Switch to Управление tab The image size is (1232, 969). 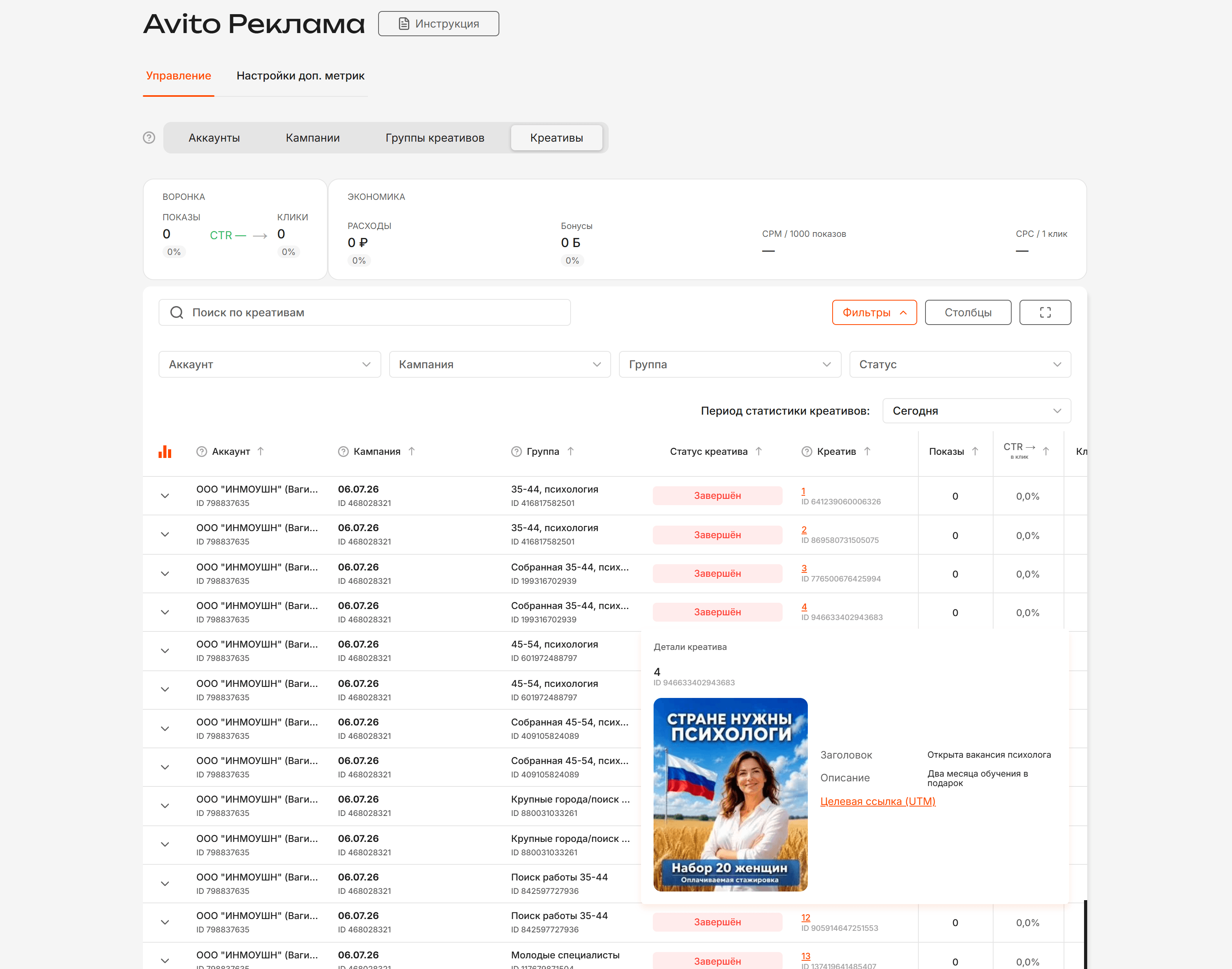click(178, 76)
